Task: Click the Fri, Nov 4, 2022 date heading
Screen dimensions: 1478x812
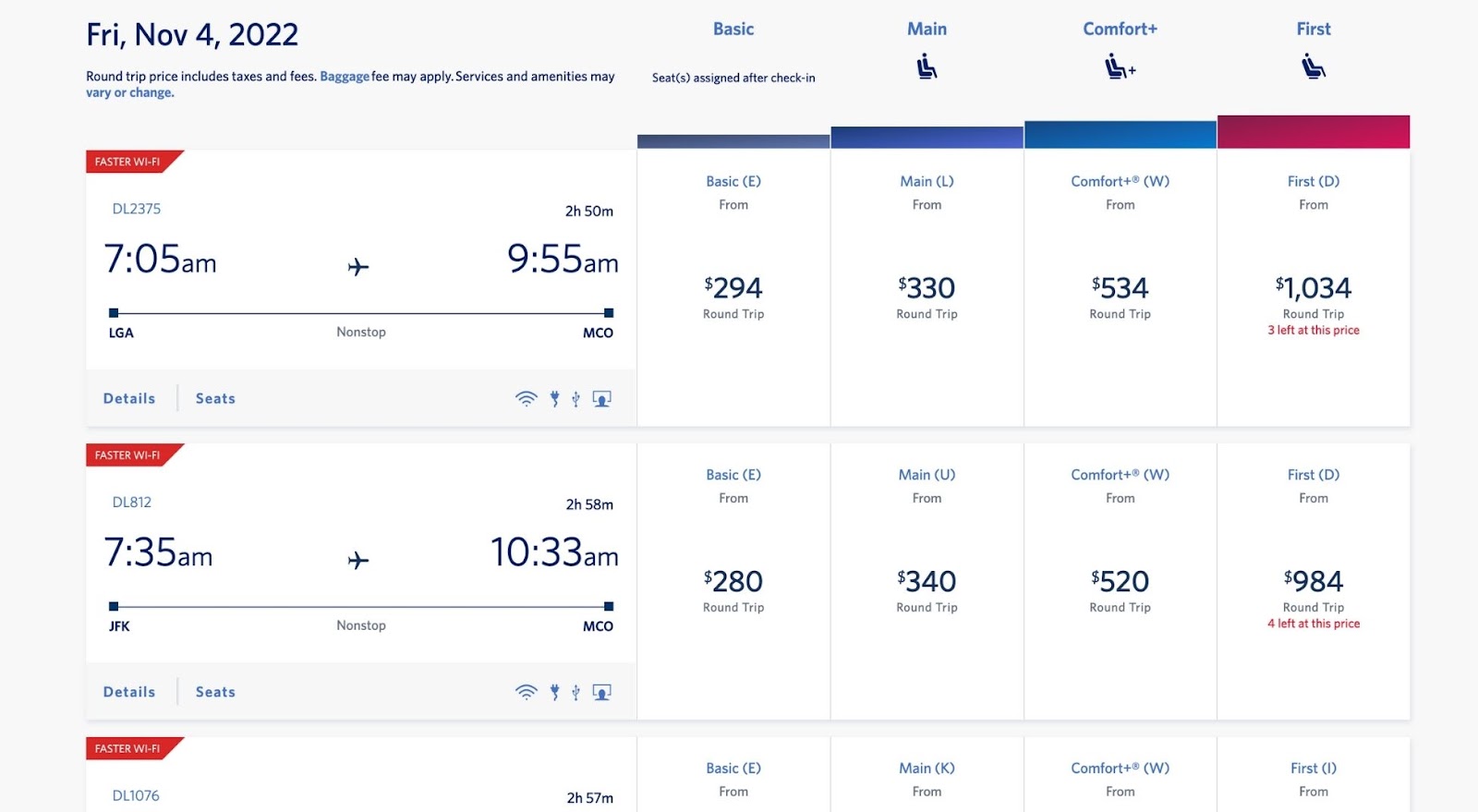Action: 192,35
